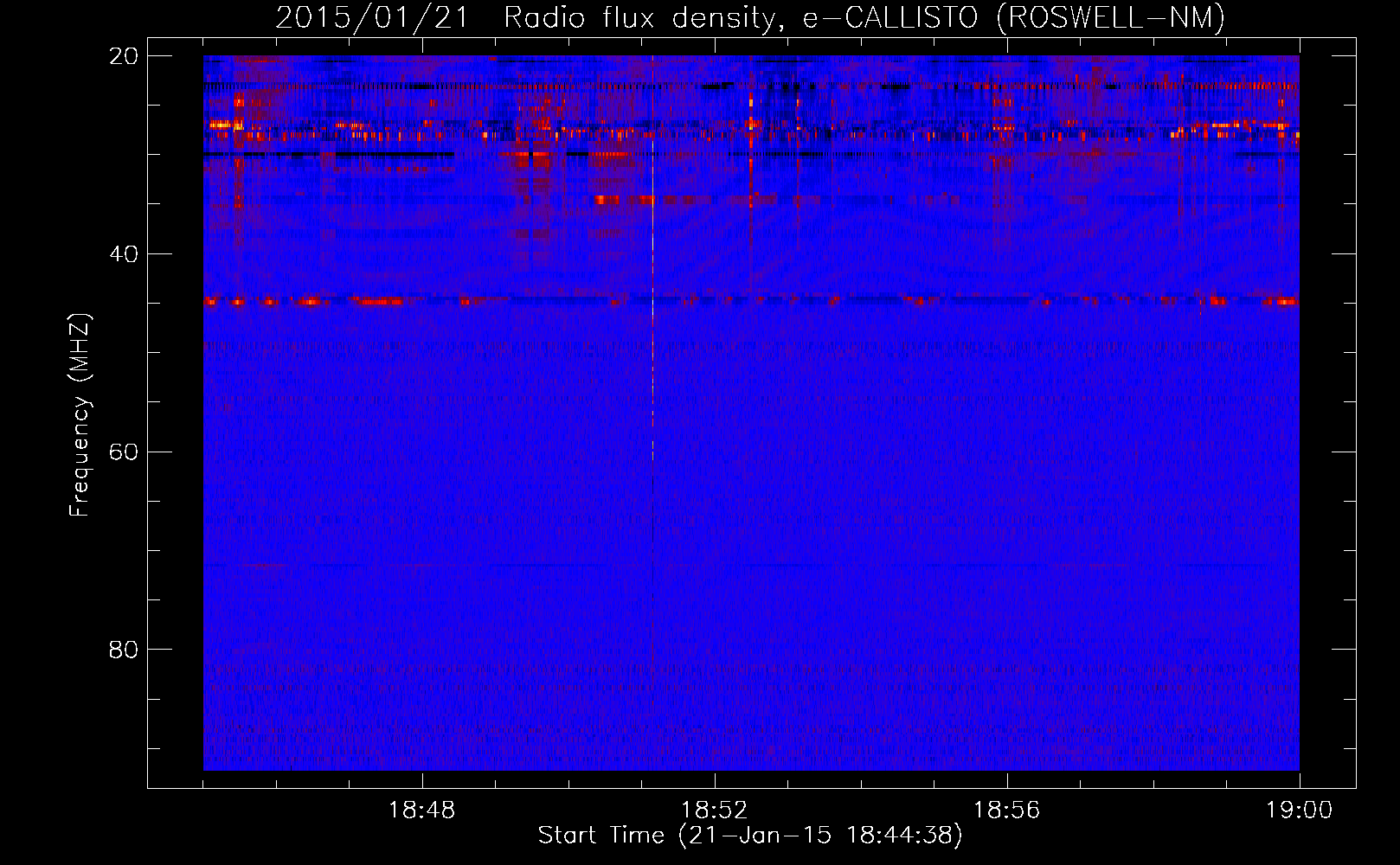Select the Frequency (MHZ) axis label
The width and height of the screenshot is (1400, 865).
coord(80,415)
